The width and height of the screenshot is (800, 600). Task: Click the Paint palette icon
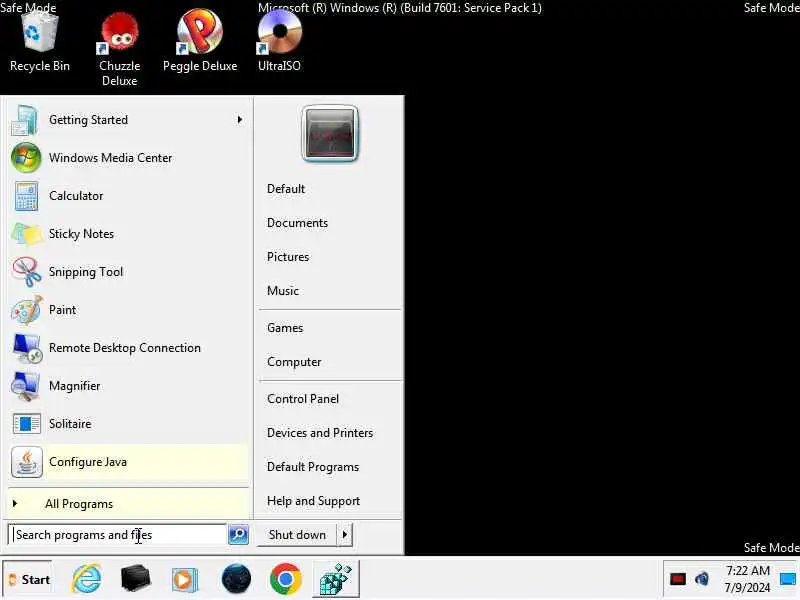coord(27,310)
